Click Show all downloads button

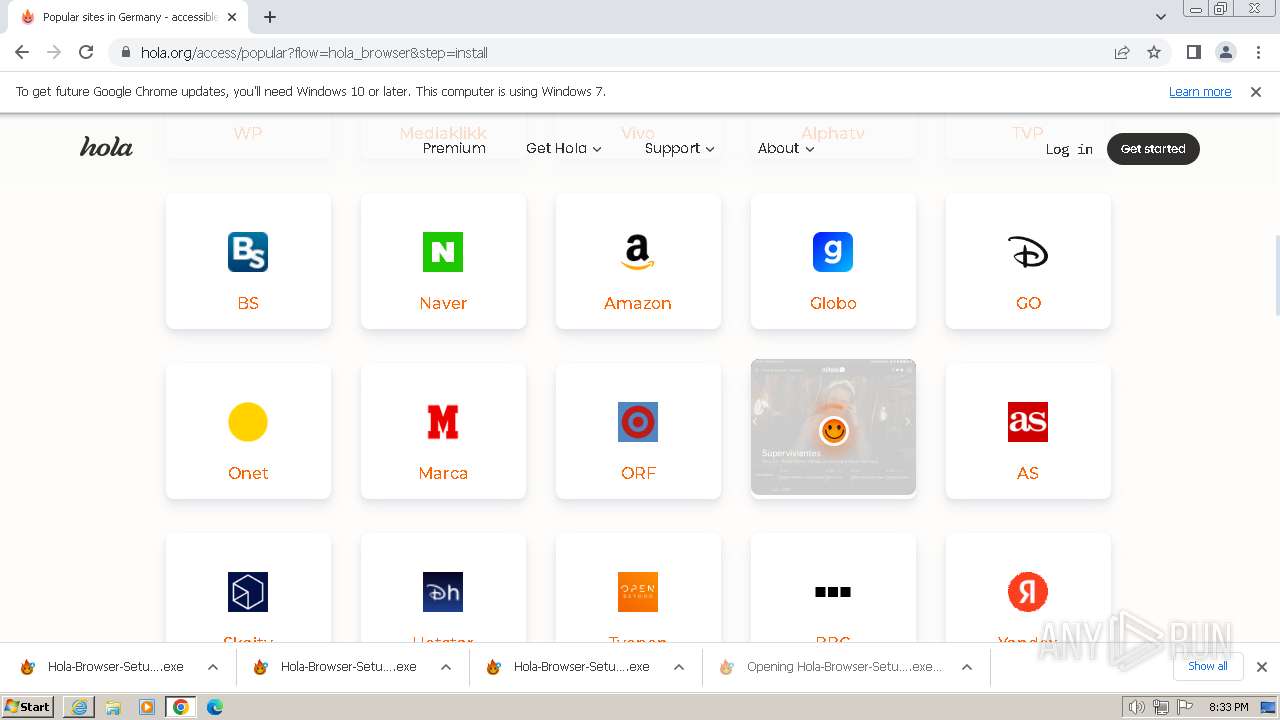[x=1208, y=666]
